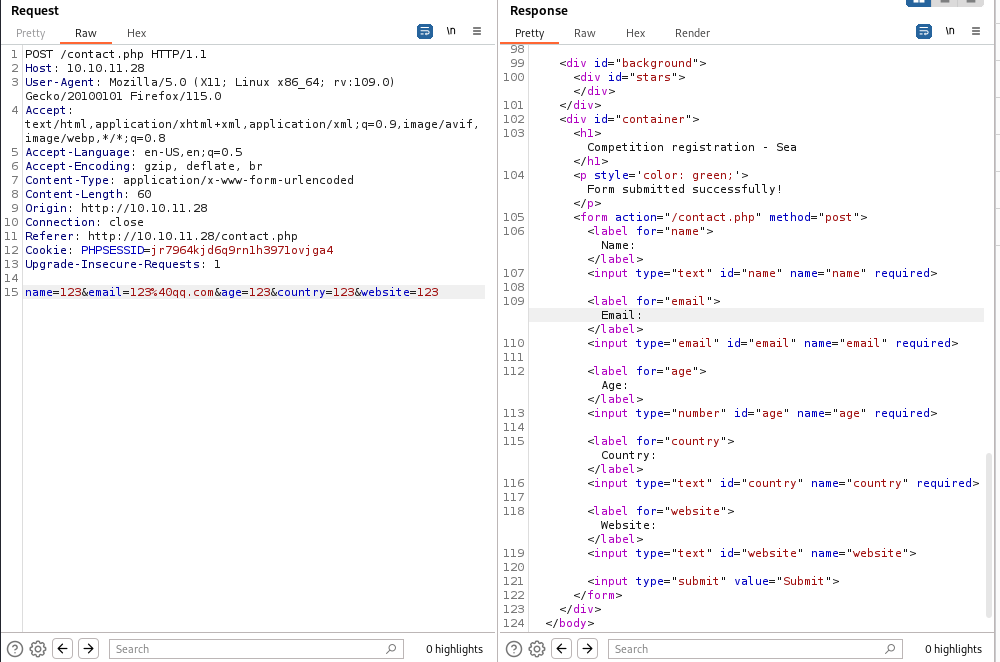Click the Connection: close header
This screenshot has width=1000, height=662.
tap(84, 222)
